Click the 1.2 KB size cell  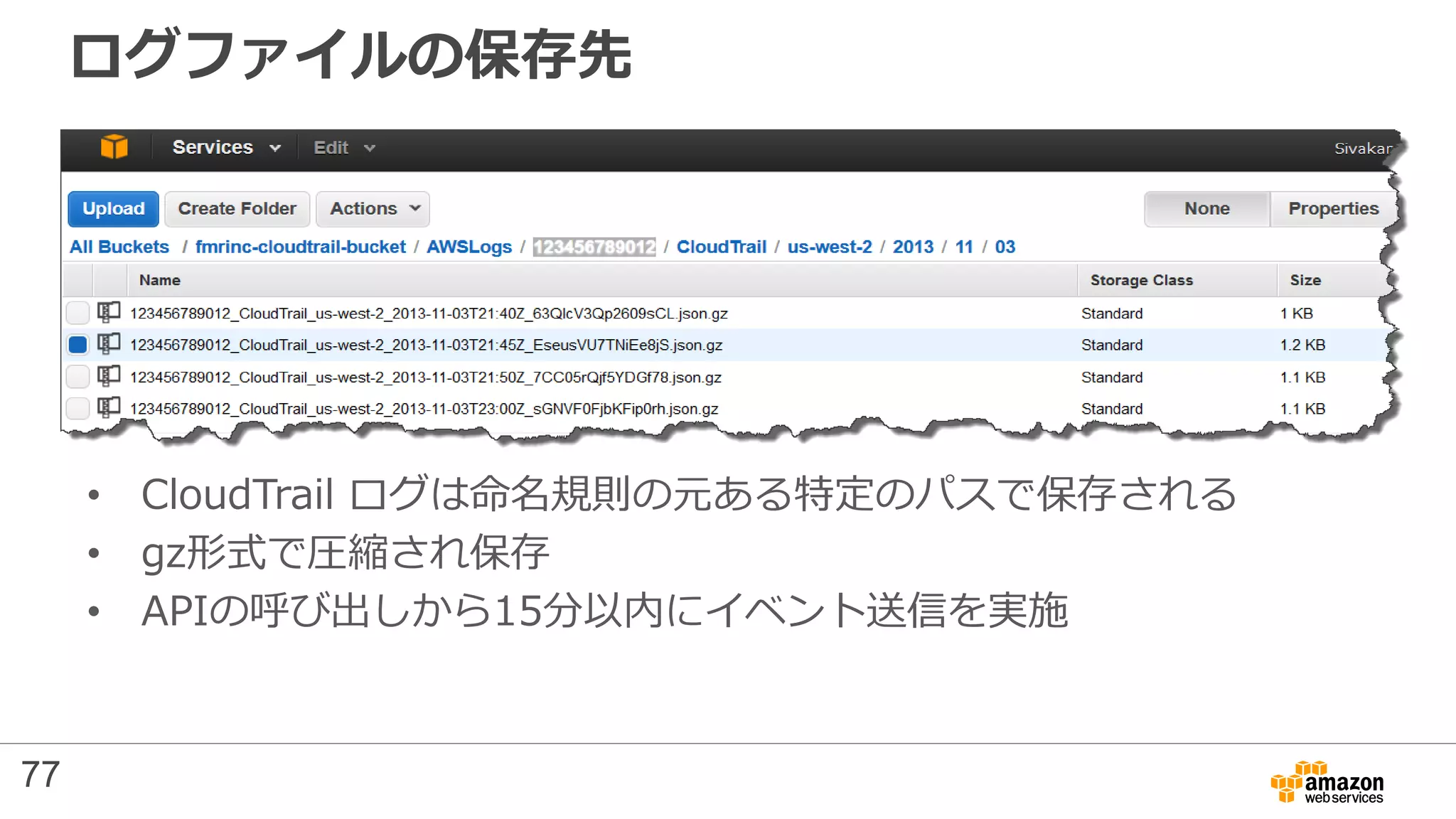pos(1302,345)
